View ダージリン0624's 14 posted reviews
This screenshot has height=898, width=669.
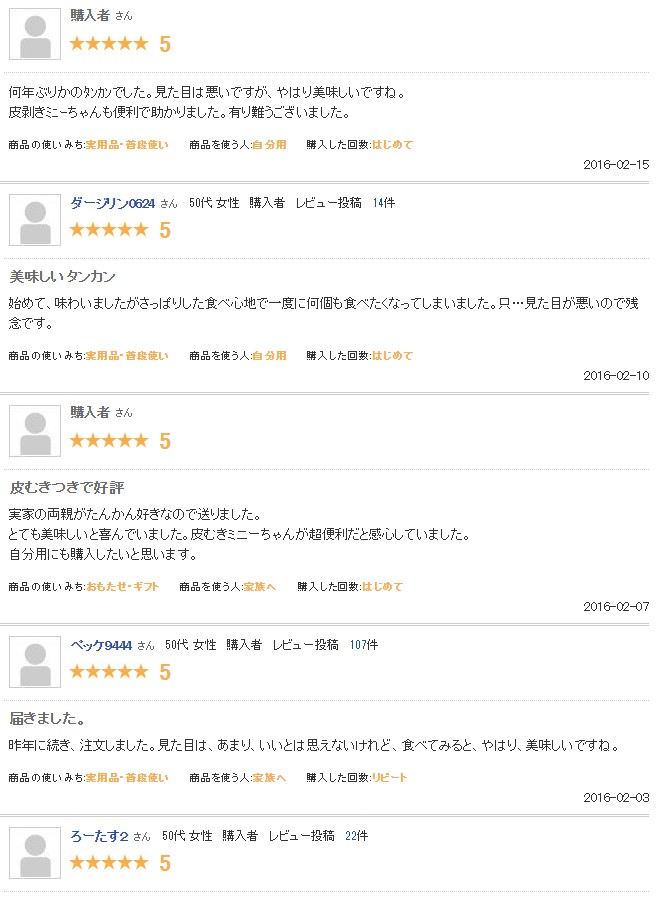(383, 203)
